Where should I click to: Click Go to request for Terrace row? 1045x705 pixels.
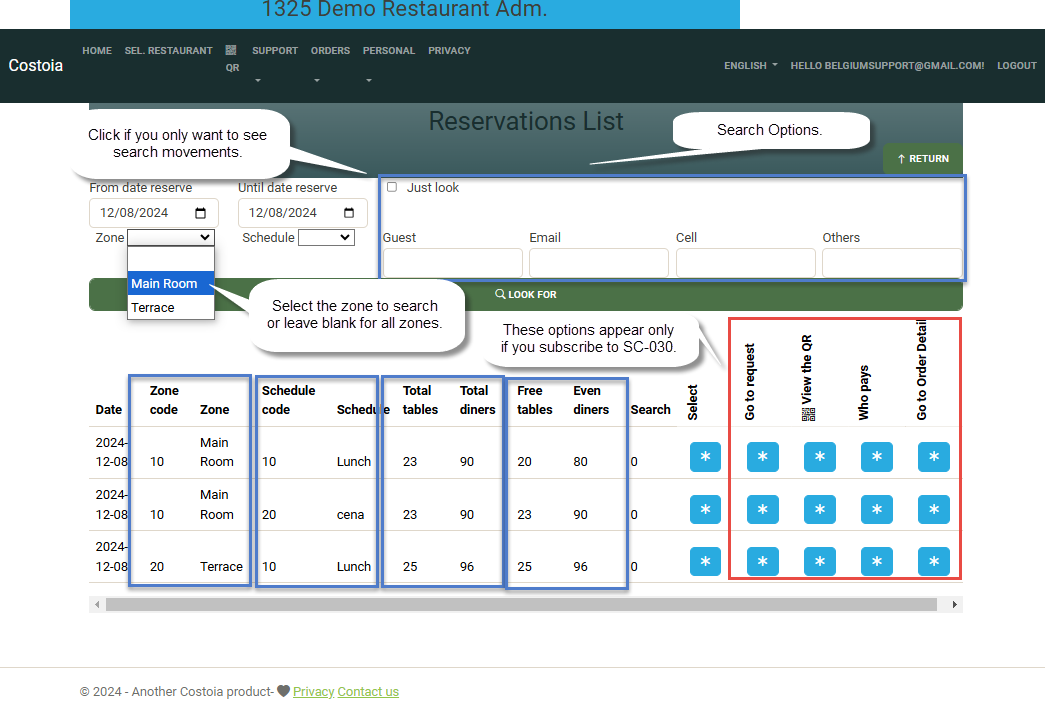coord(762,561)
